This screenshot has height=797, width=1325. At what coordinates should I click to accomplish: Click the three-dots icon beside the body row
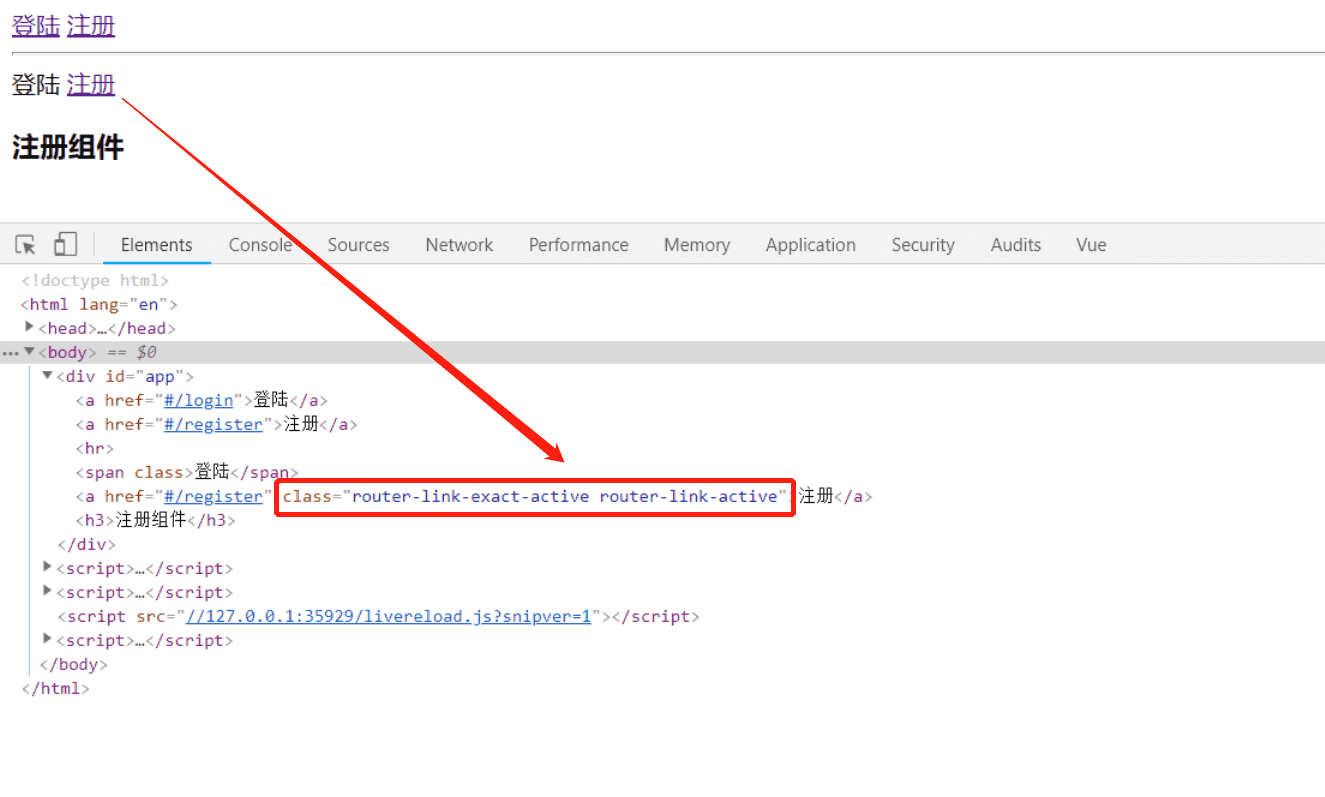11,353
